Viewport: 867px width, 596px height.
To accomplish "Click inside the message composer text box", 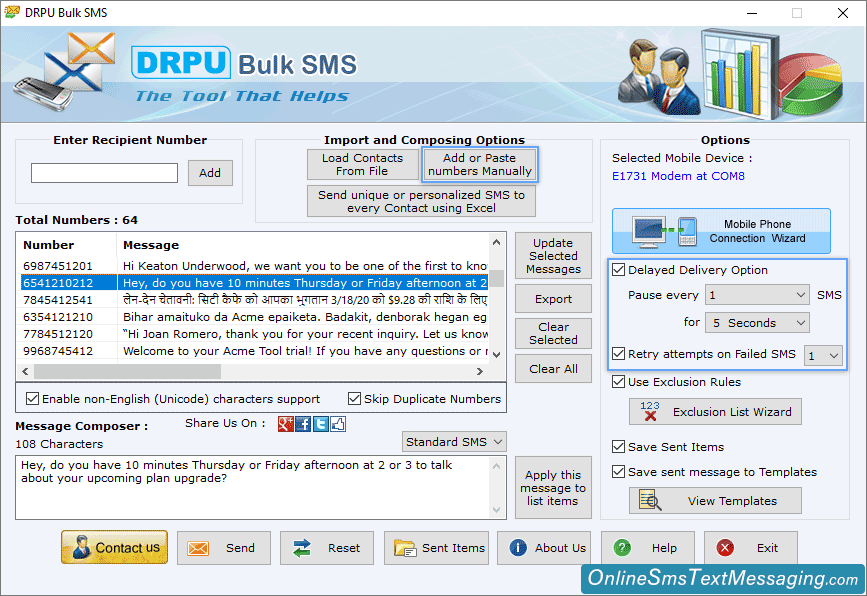I will (253, 487).
